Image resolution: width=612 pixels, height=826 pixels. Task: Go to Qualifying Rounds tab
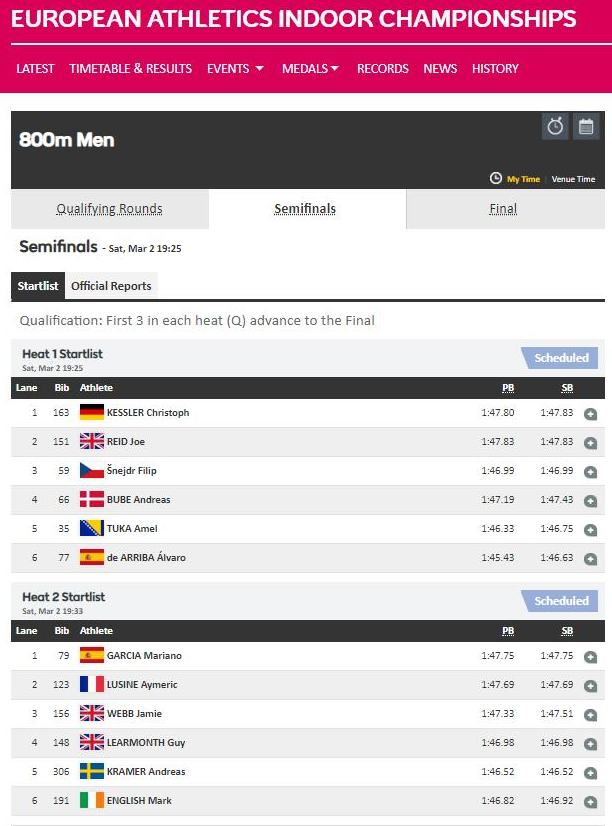coord(109,209)
